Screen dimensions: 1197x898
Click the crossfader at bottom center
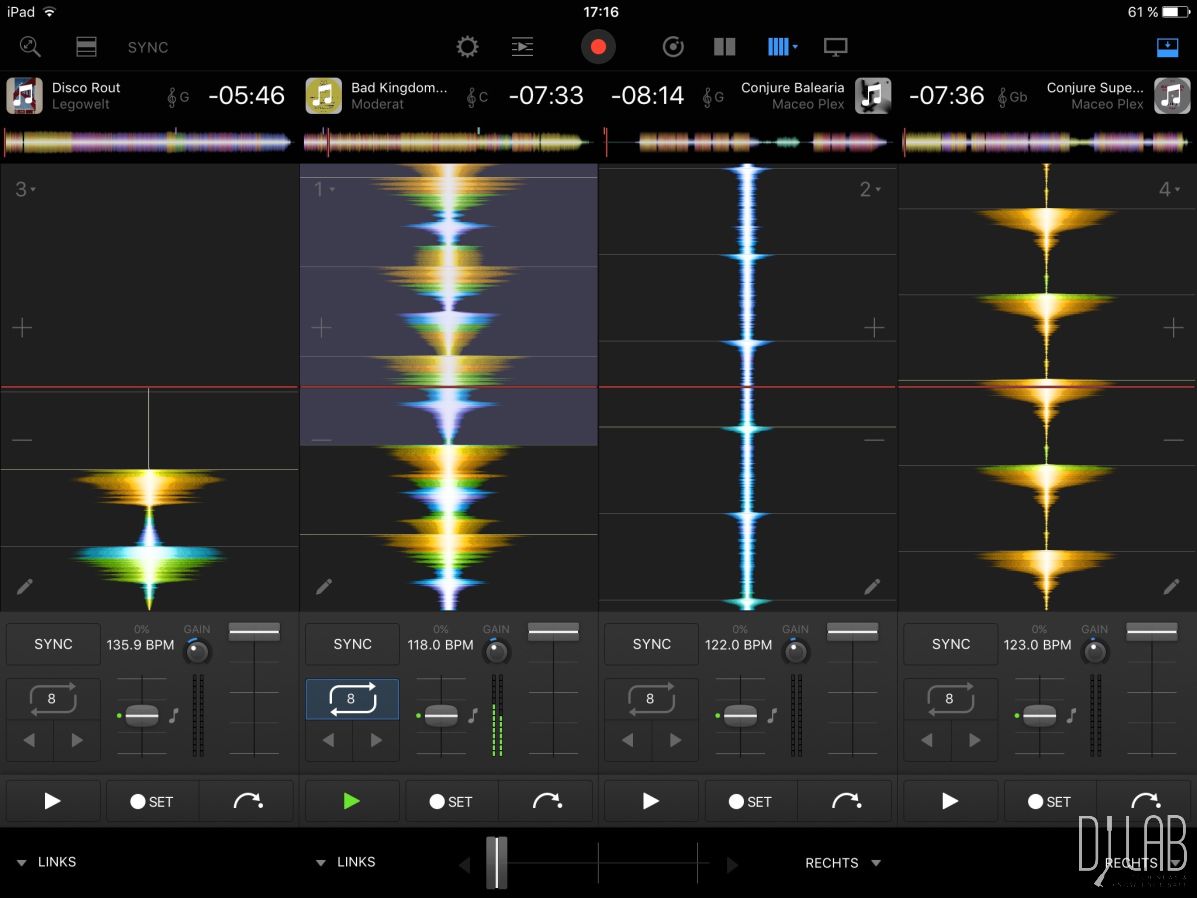[x=499, y=862]
